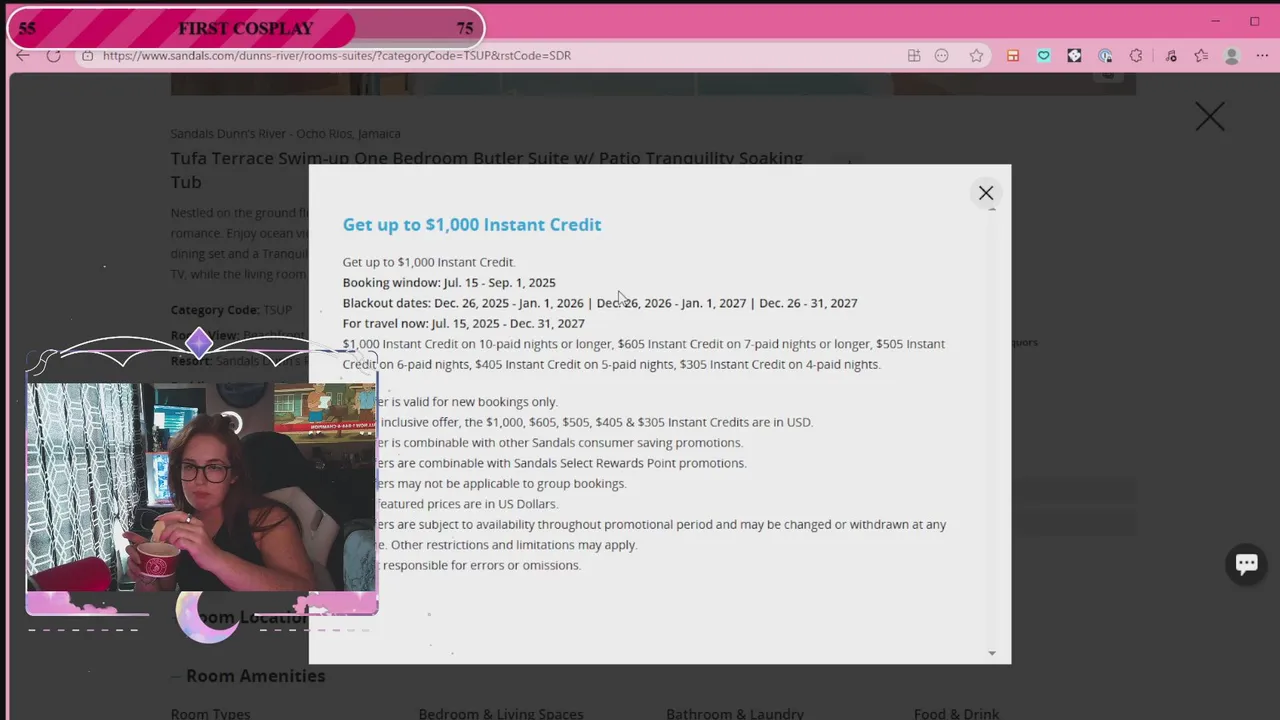Reload the page with the refresh icon
Screen dimensions: 1280x720
(54, 56)
